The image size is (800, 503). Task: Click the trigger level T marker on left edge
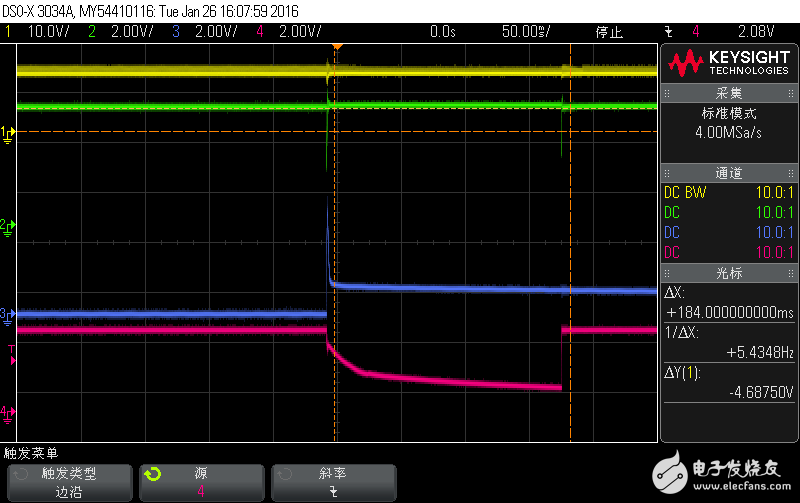pyautogui.click(x=11, y=349)
